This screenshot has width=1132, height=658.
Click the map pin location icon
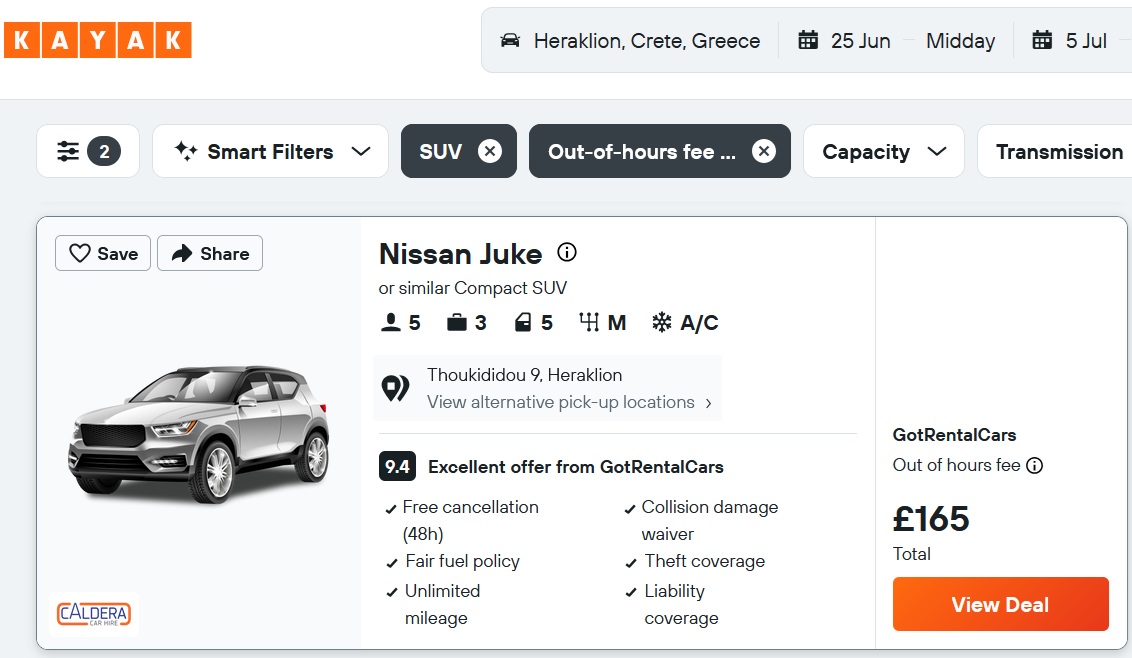click(395, 388)
